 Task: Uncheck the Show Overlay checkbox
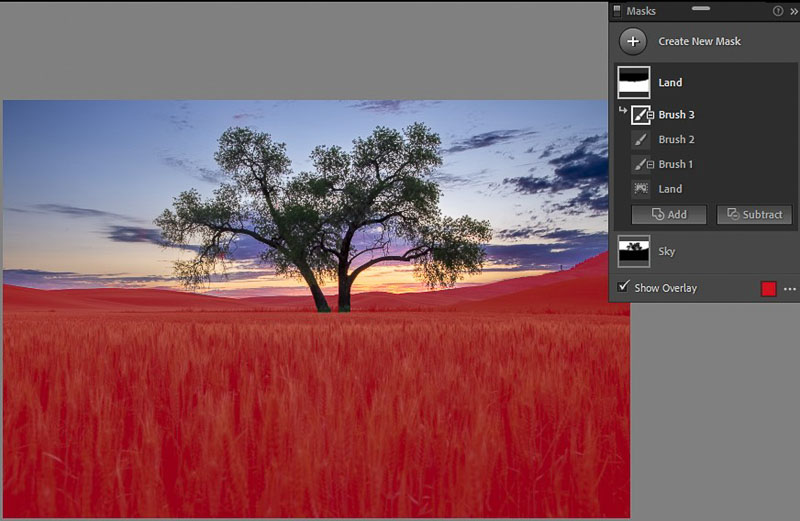[x=624, y=288]
